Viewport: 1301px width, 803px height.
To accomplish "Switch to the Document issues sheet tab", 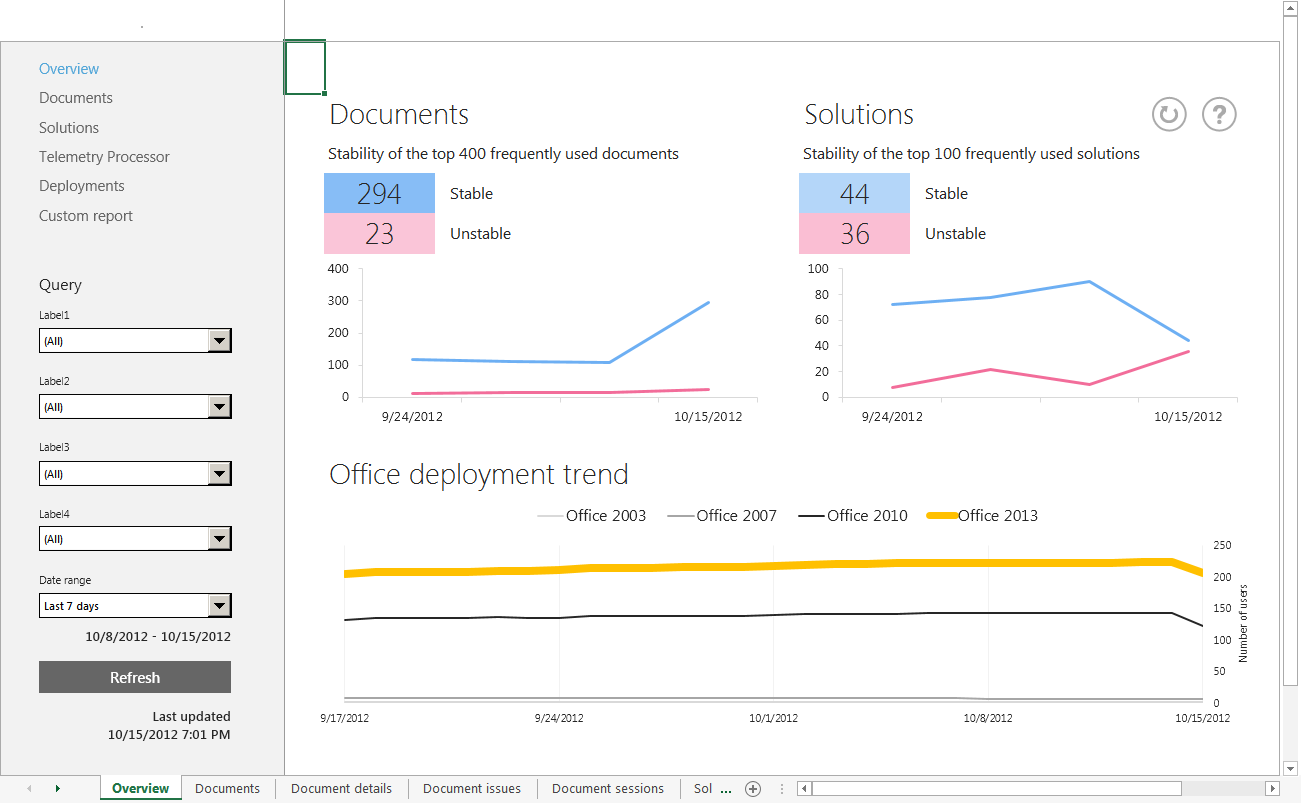I will (x=471, y=789).
